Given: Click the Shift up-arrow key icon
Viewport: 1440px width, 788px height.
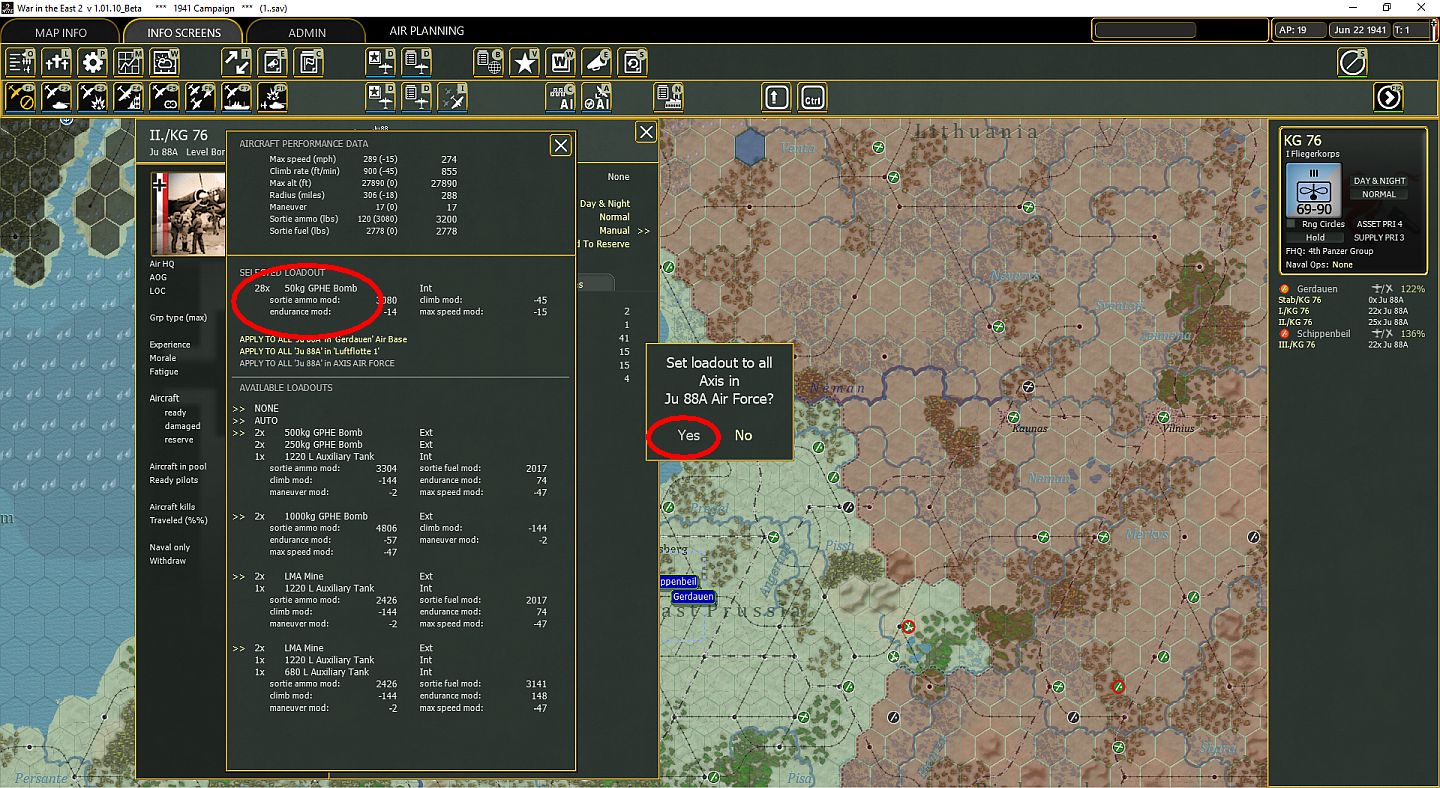Looking at the screenshot, I should (777, 97).
